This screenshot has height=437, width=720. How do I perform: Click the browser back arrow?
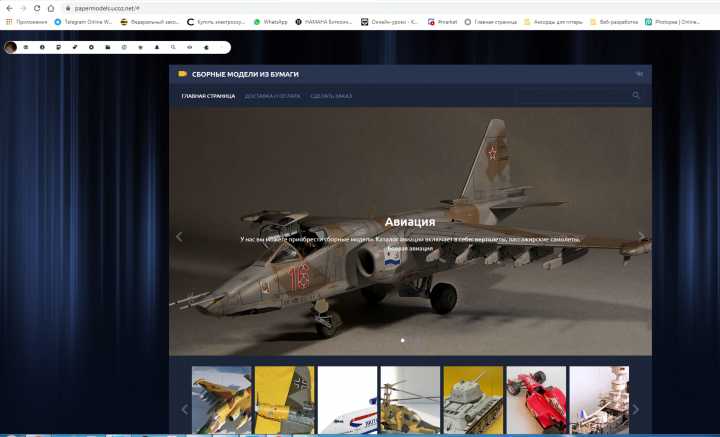point(9,8)
